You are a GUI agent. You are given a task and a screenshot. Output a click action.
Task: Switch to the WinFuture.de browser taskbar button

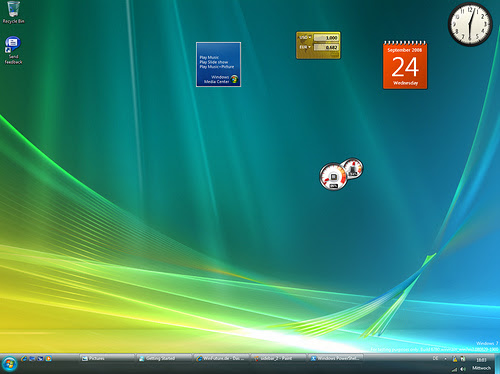tap(222, 358)
